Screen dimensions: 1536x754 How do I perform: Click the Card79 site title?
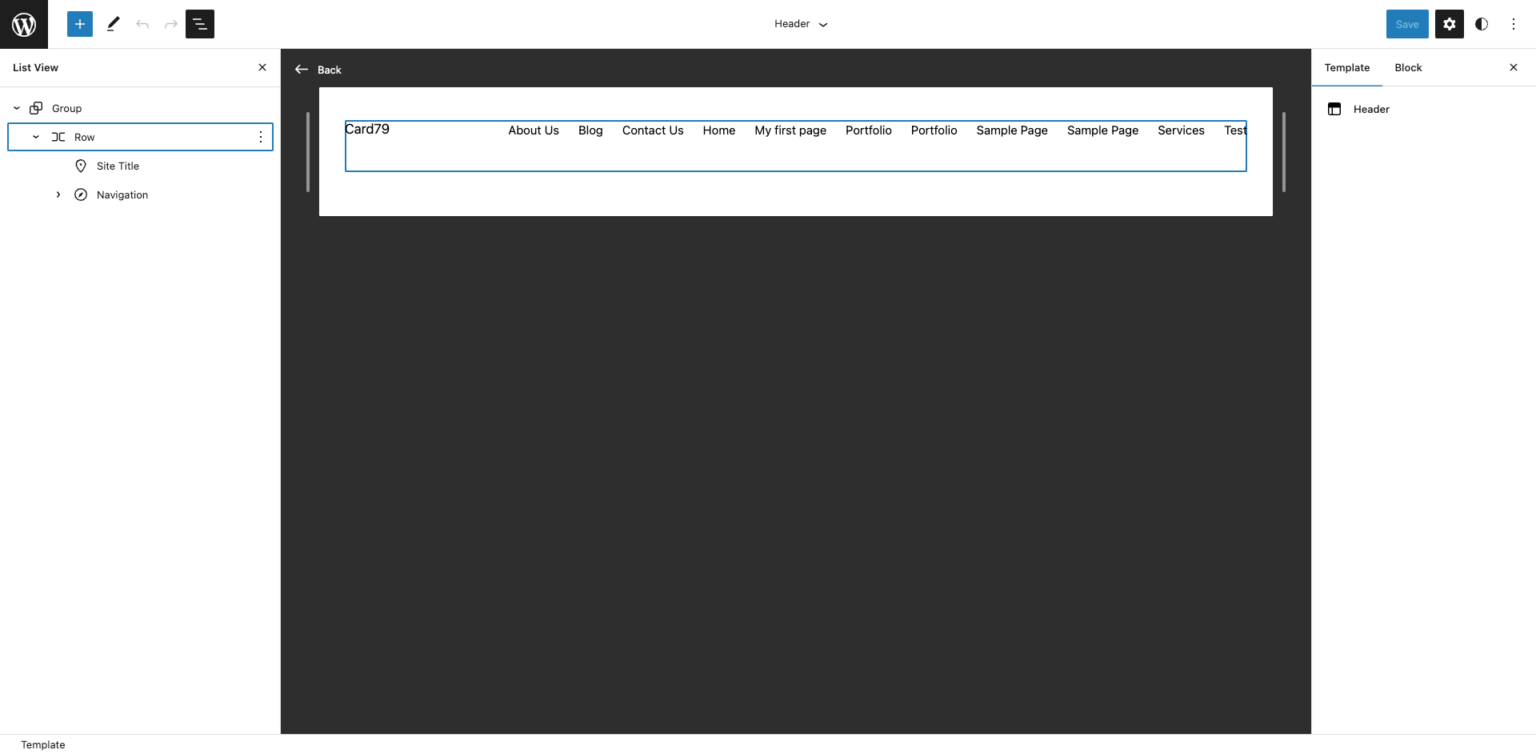pyautogui.click(x=367, y=129)
